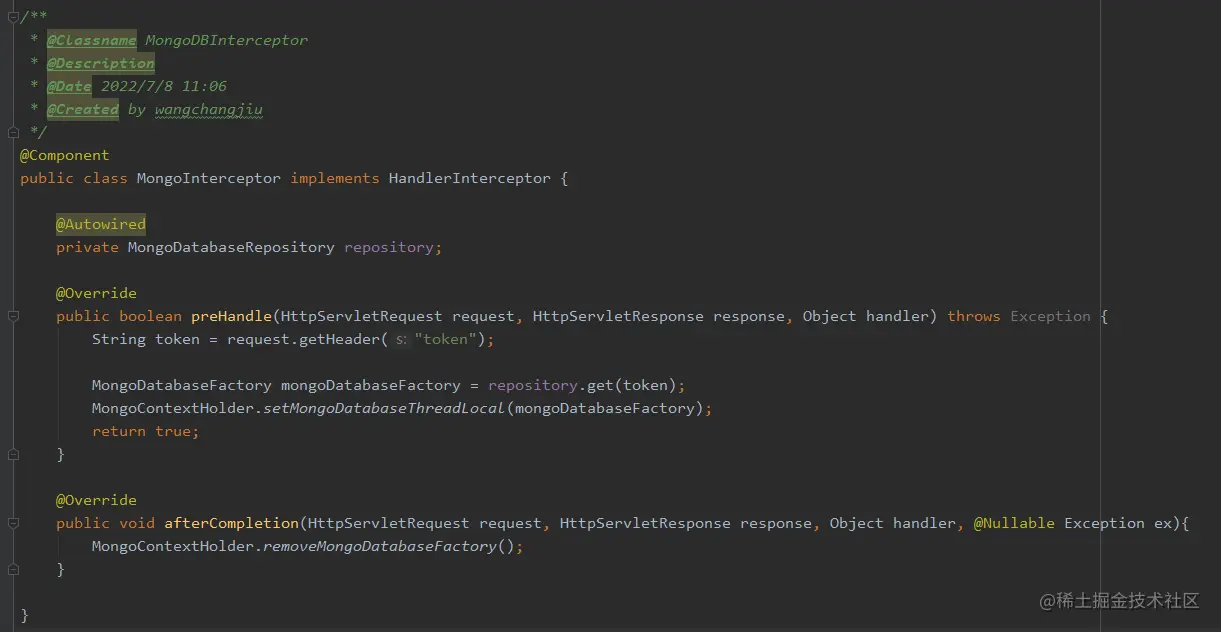Click the afterCompletion method name
The image size is (1221, 632).
(x=231, y=523)
